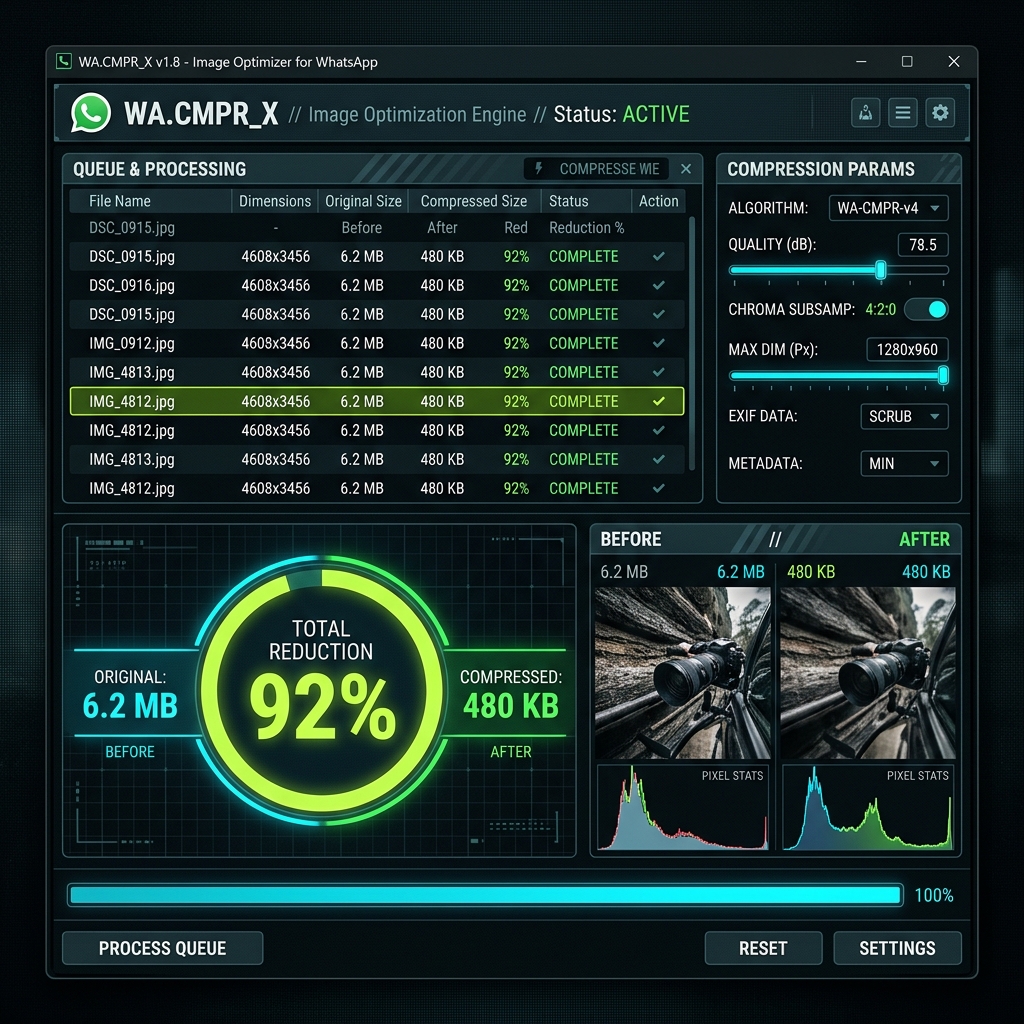
Task: Click the checkmark in the highlighted IMG_4812.jpg row
Action: click(659, 401)
